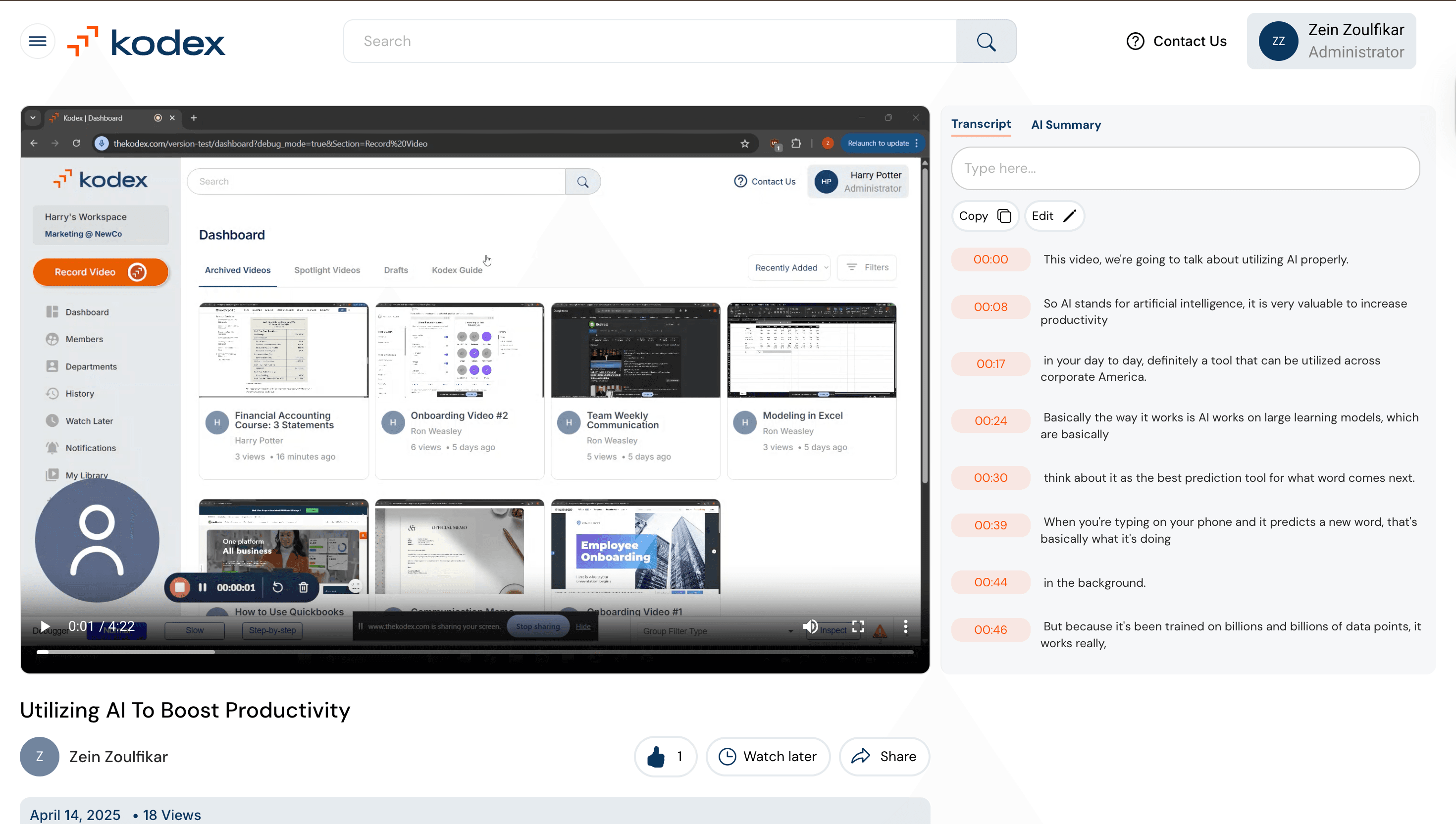The height and width of the screenshot is (824, 1456).
Task: Click the Record Video button in the recording
Action: 100,272
